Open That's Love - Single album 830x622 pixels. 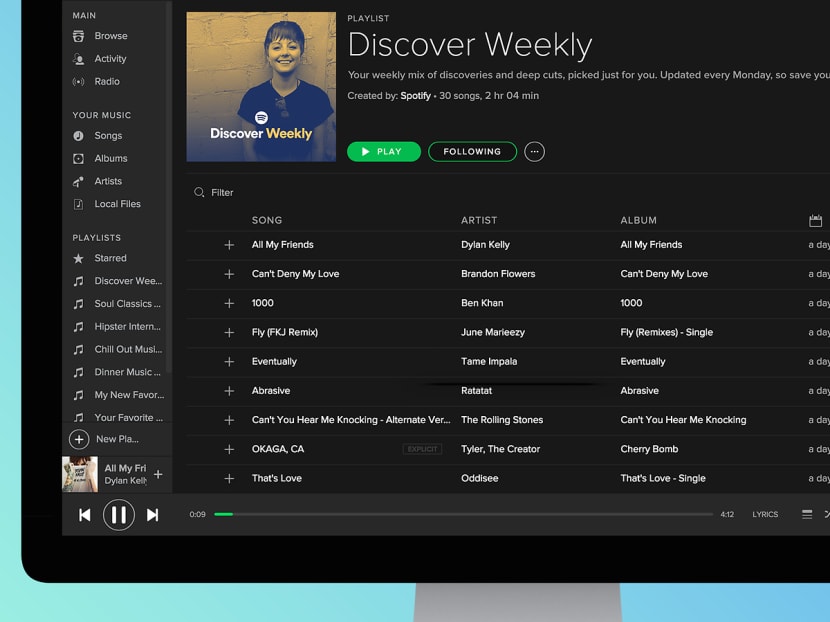[x=663, y=478]
